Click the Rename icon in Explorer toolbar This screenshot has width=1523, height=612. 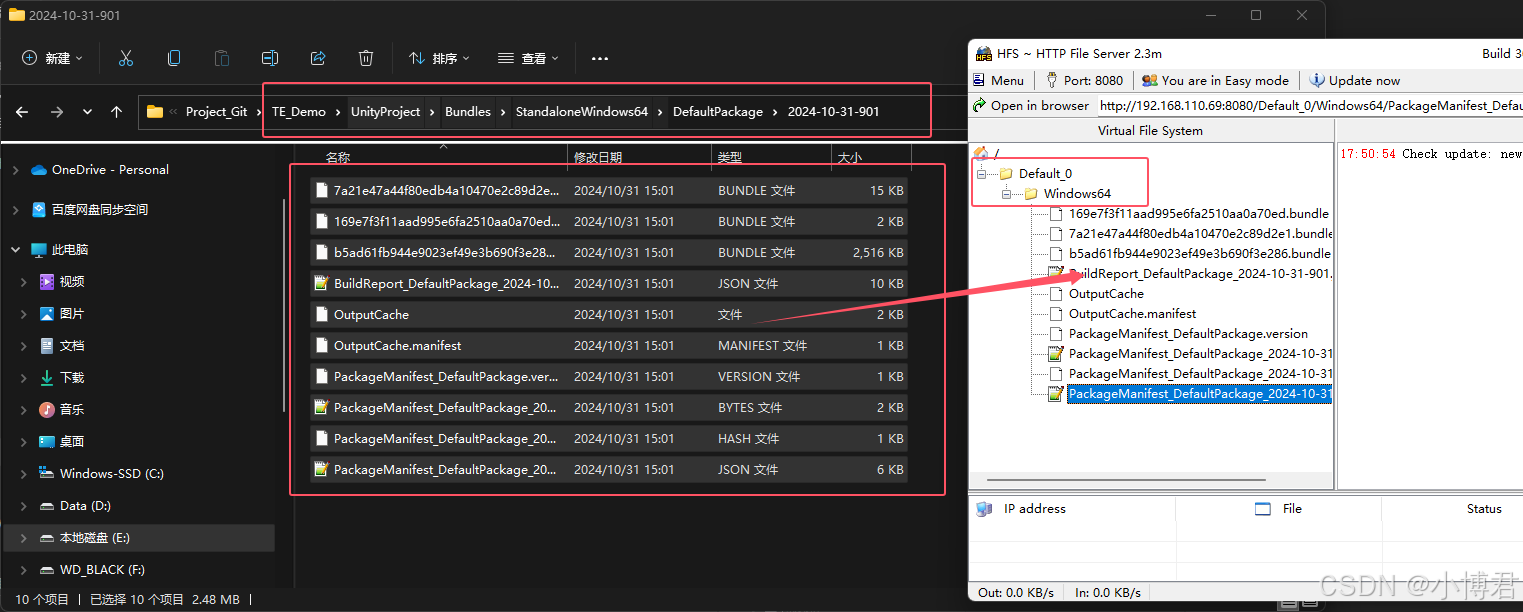point(270,58)
